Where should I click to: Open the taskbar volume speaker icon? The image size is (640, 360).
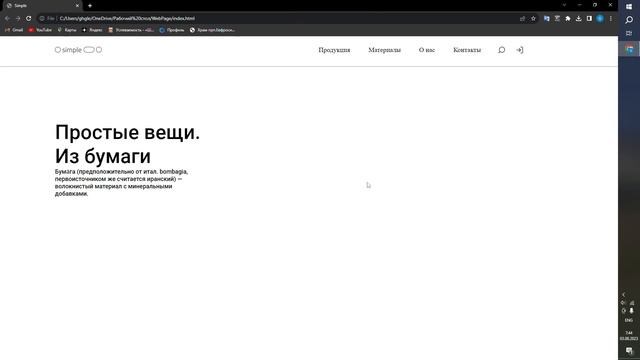(x=623, y=303)
